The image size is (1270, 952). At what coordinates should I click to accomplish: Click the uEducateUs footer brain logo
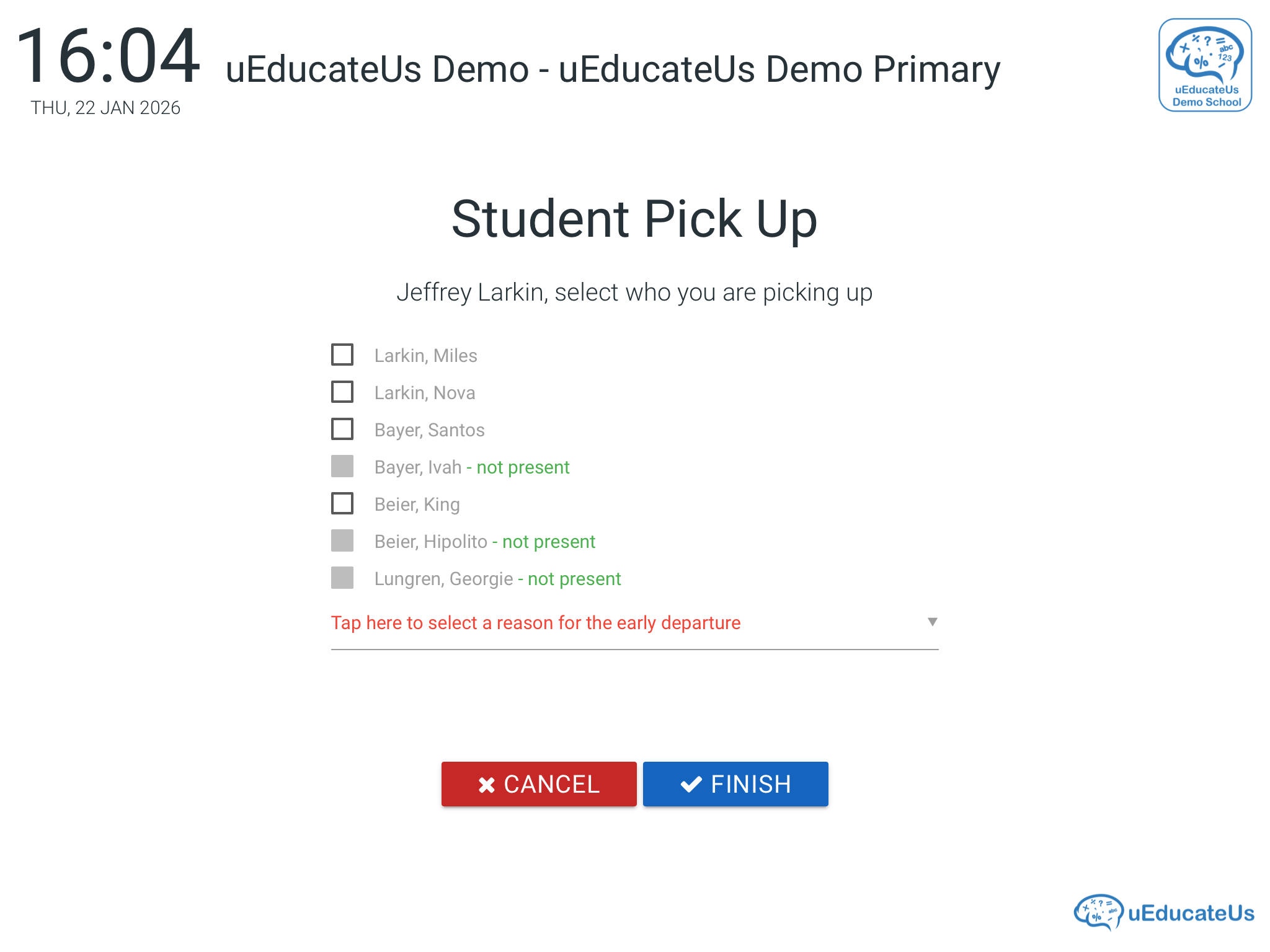point(1098,912)
